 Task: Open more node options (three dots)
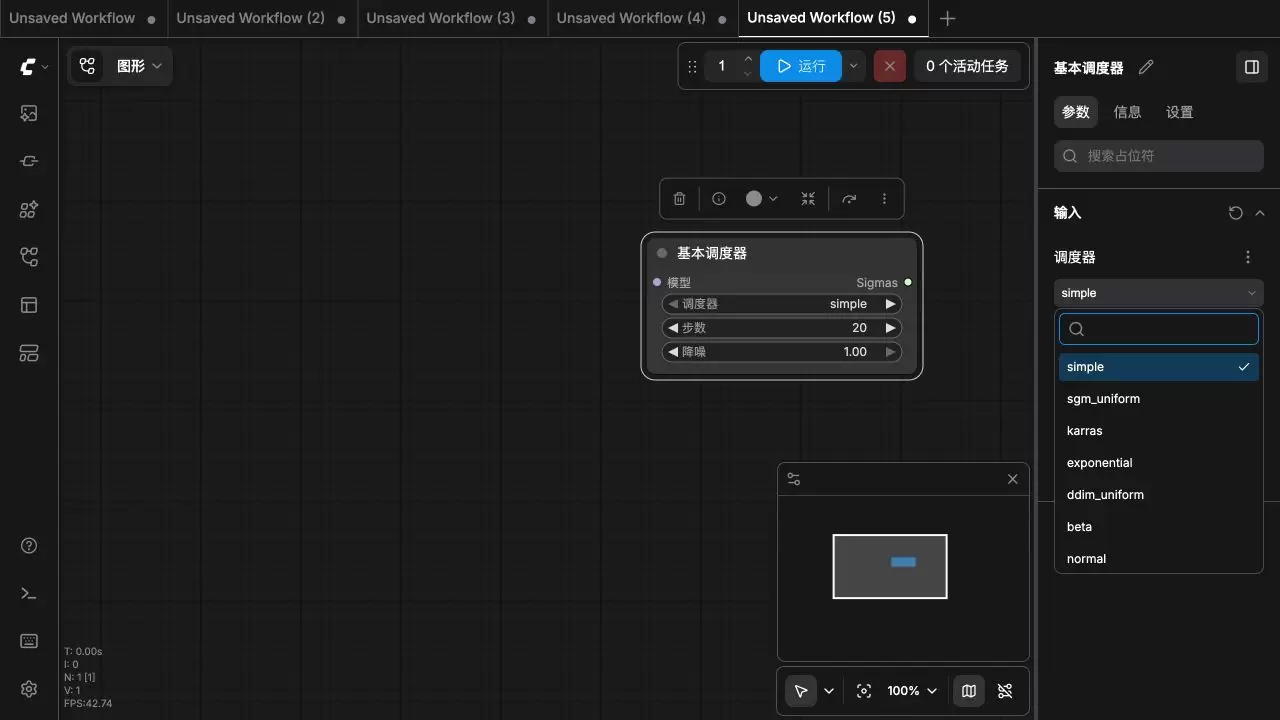coord(884,199)
